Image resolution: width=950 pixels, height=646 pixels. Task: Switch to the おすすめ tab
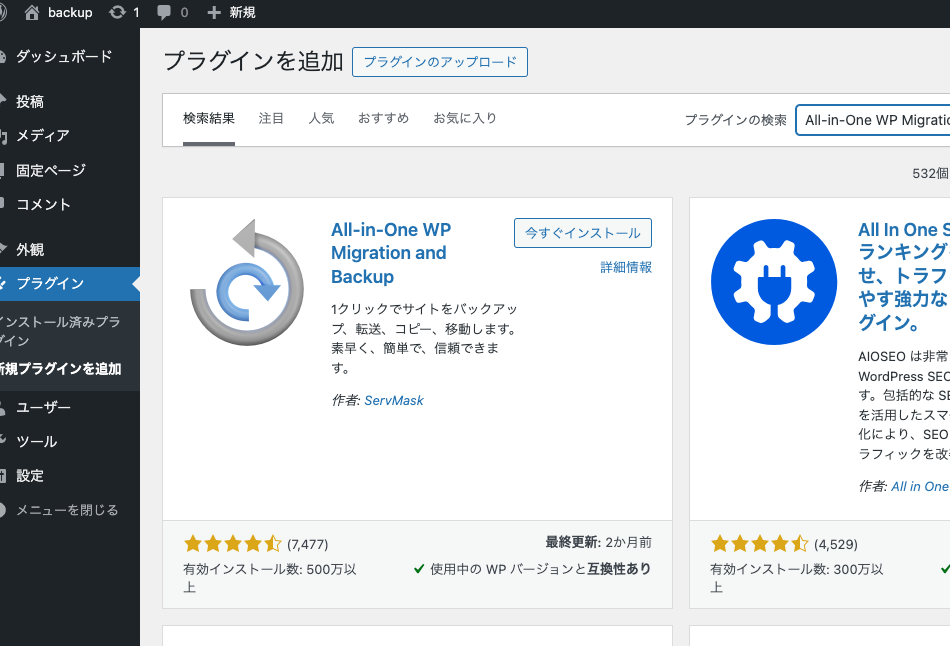[x=383, y=119]
